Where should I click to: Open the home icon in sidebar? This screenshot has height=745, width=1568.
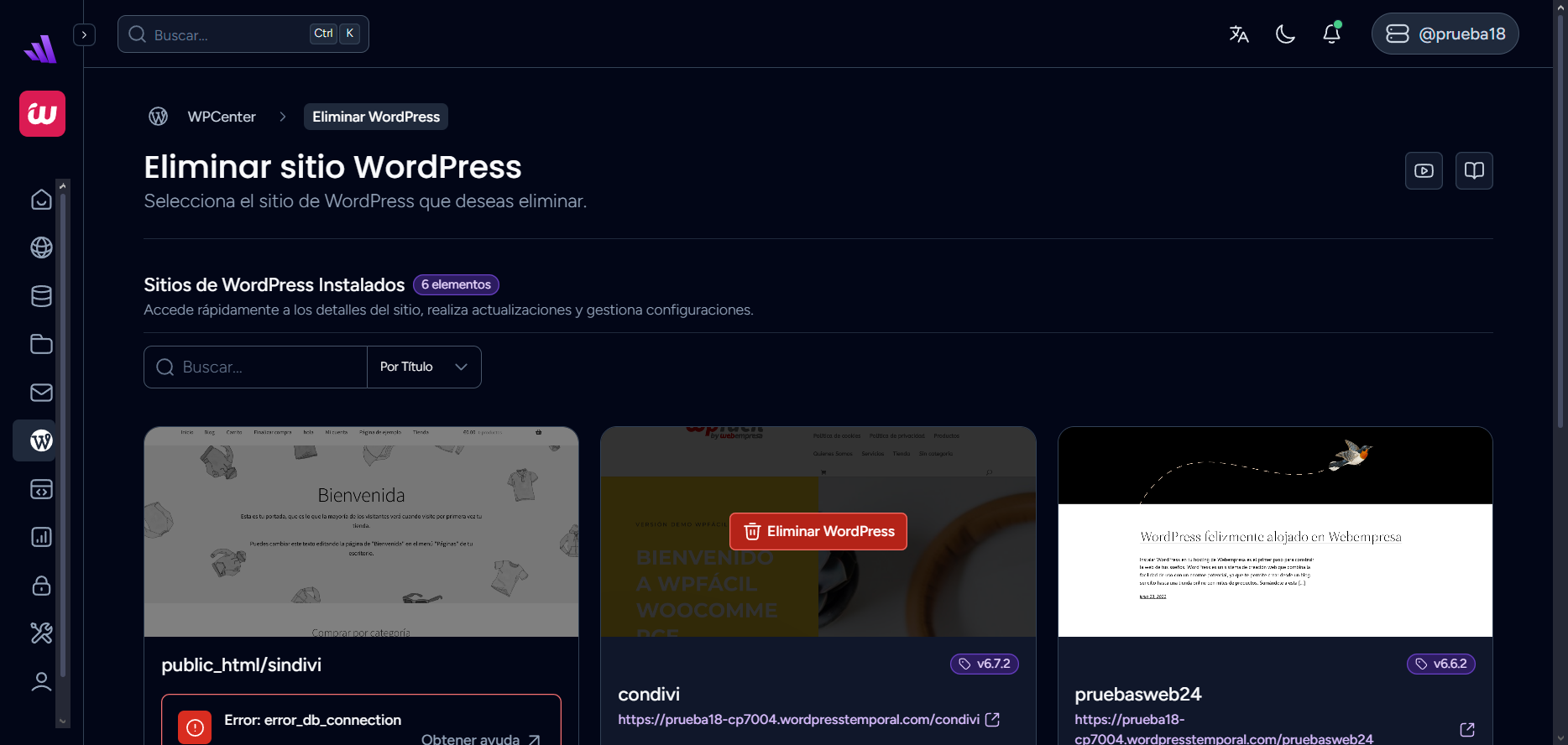click(x=41, y=200)
